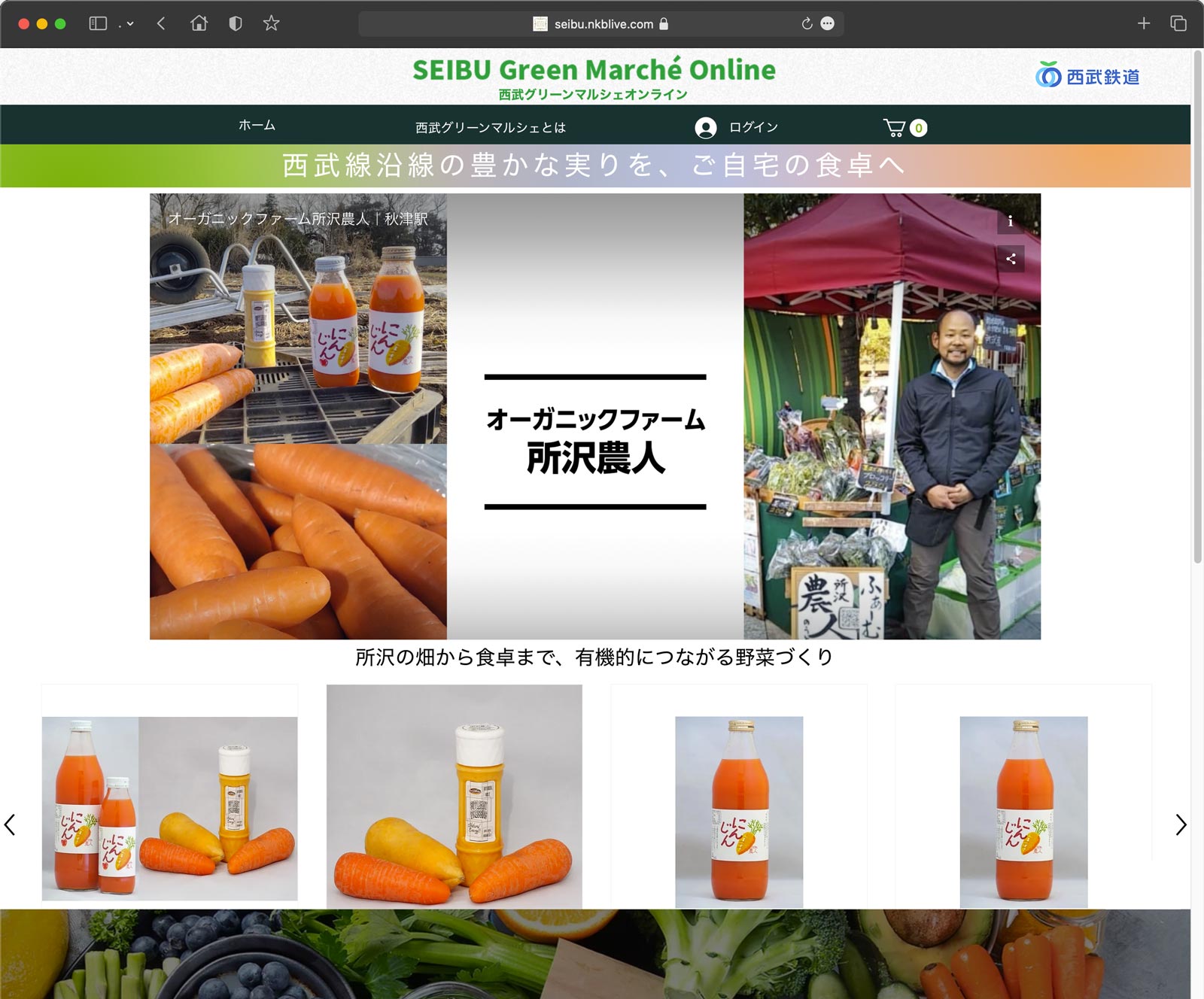Image resolution: width=1204 pixels, height=999 pixels.
Task: Click the share icon on slideshow
Action: [1010, 259]
